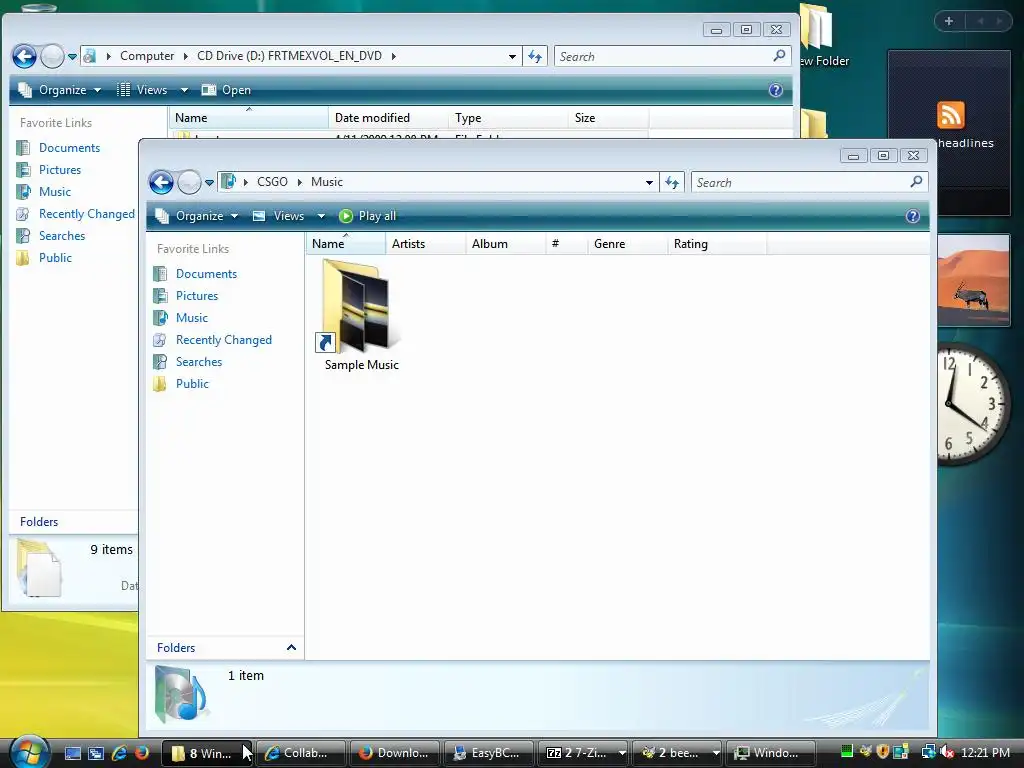The height and width of the screenshot is (768, 1024).
Task: Open Pictures in CD Drive window sidebar
Action: pyautogui.click(x=59, y=170)
